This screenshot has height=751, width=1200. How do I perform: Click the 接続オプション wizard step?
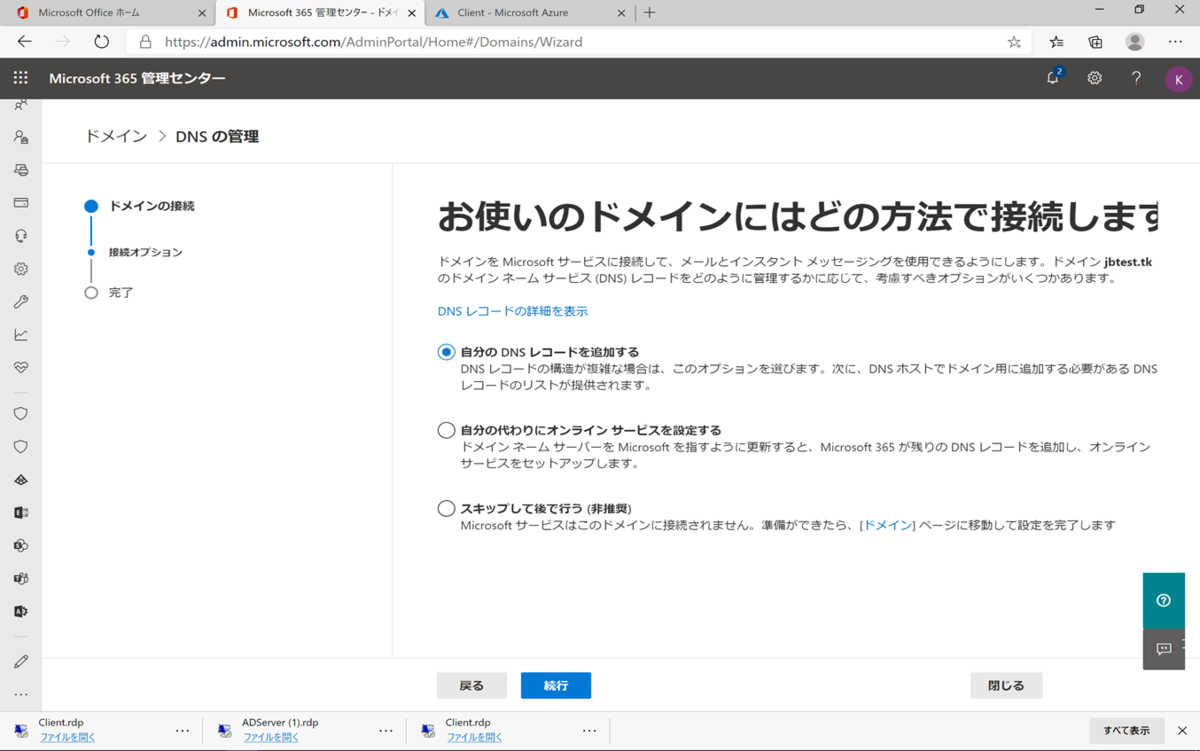click(146, 252)
